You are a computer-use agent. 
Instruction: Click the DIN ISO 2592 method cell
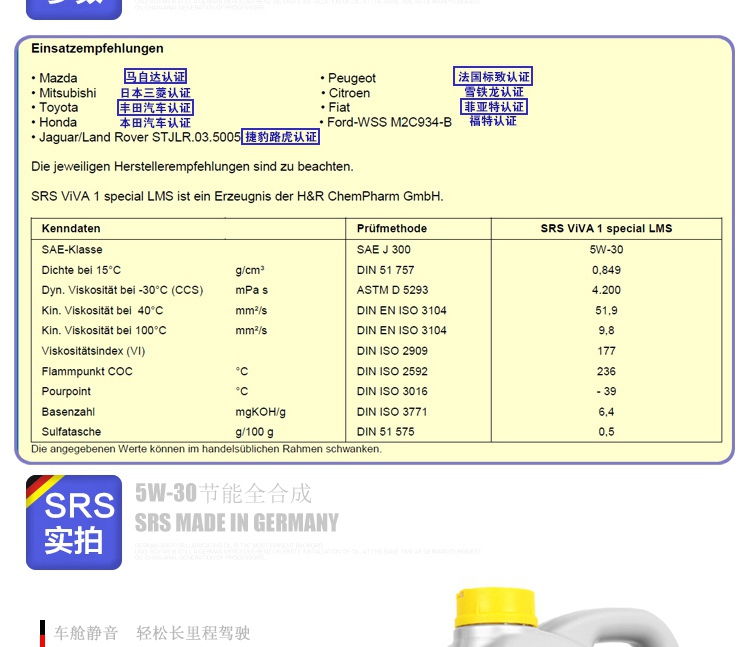(392, 371)
